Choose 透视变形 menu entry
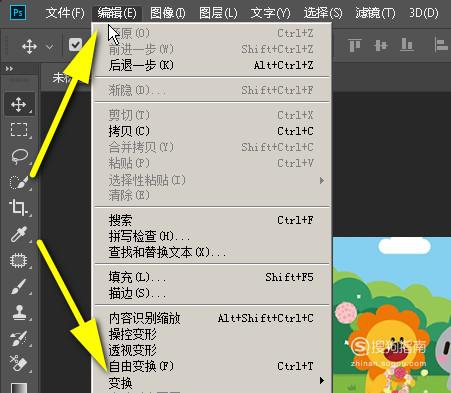The height and width of the screenshot is (393, 451). (212, 350)
